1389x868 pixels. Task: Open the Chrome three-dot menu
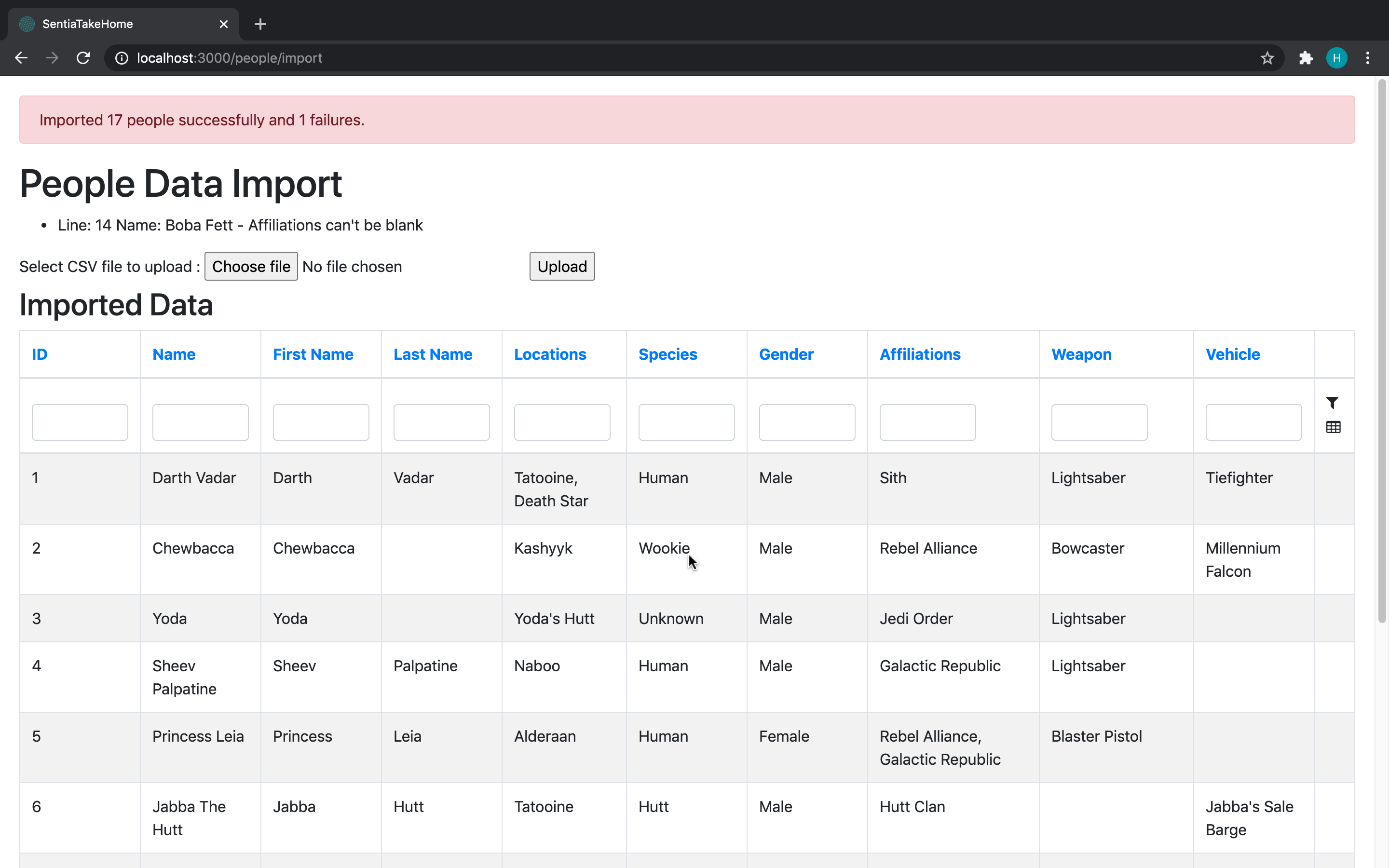1367,58
